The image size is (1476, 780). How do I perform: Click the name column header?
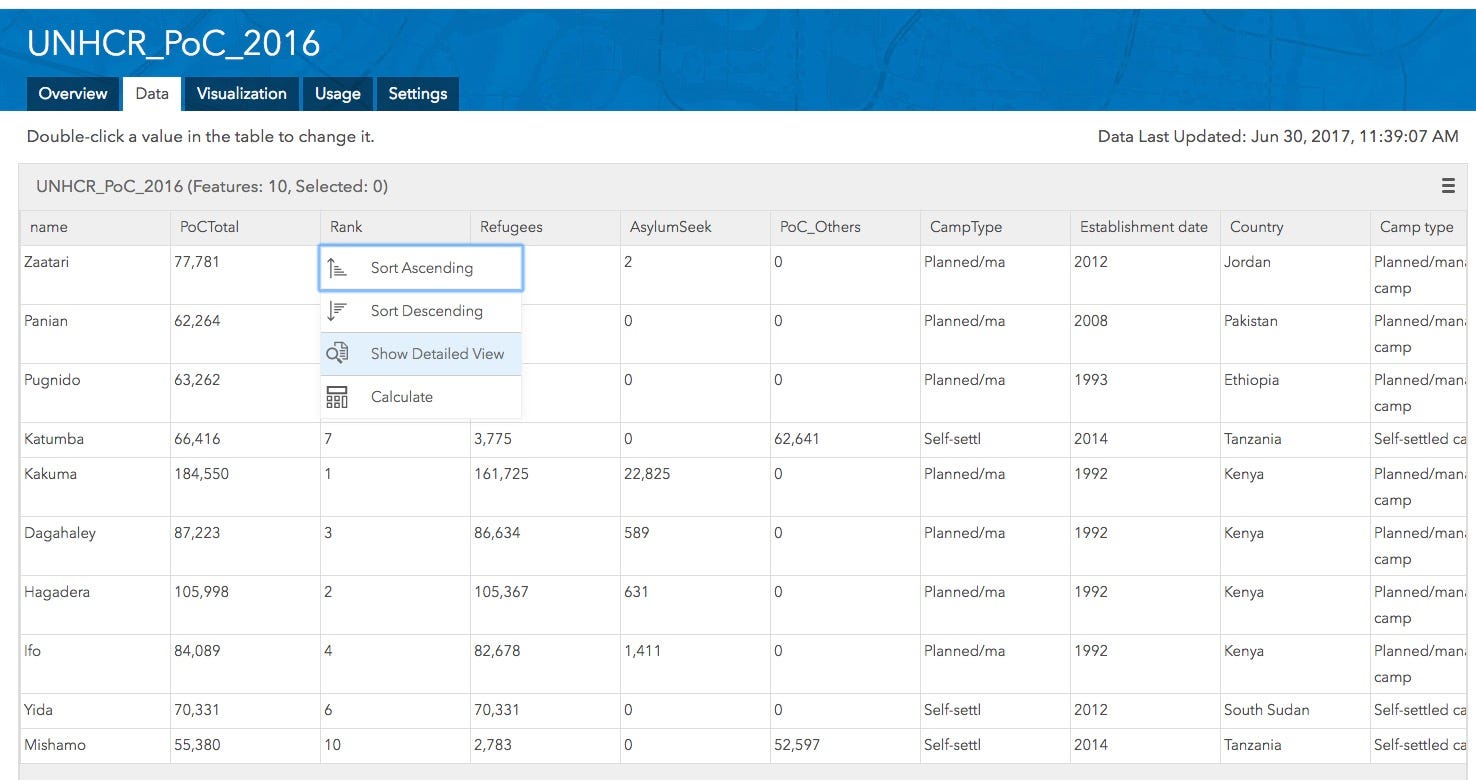[94, 227]
